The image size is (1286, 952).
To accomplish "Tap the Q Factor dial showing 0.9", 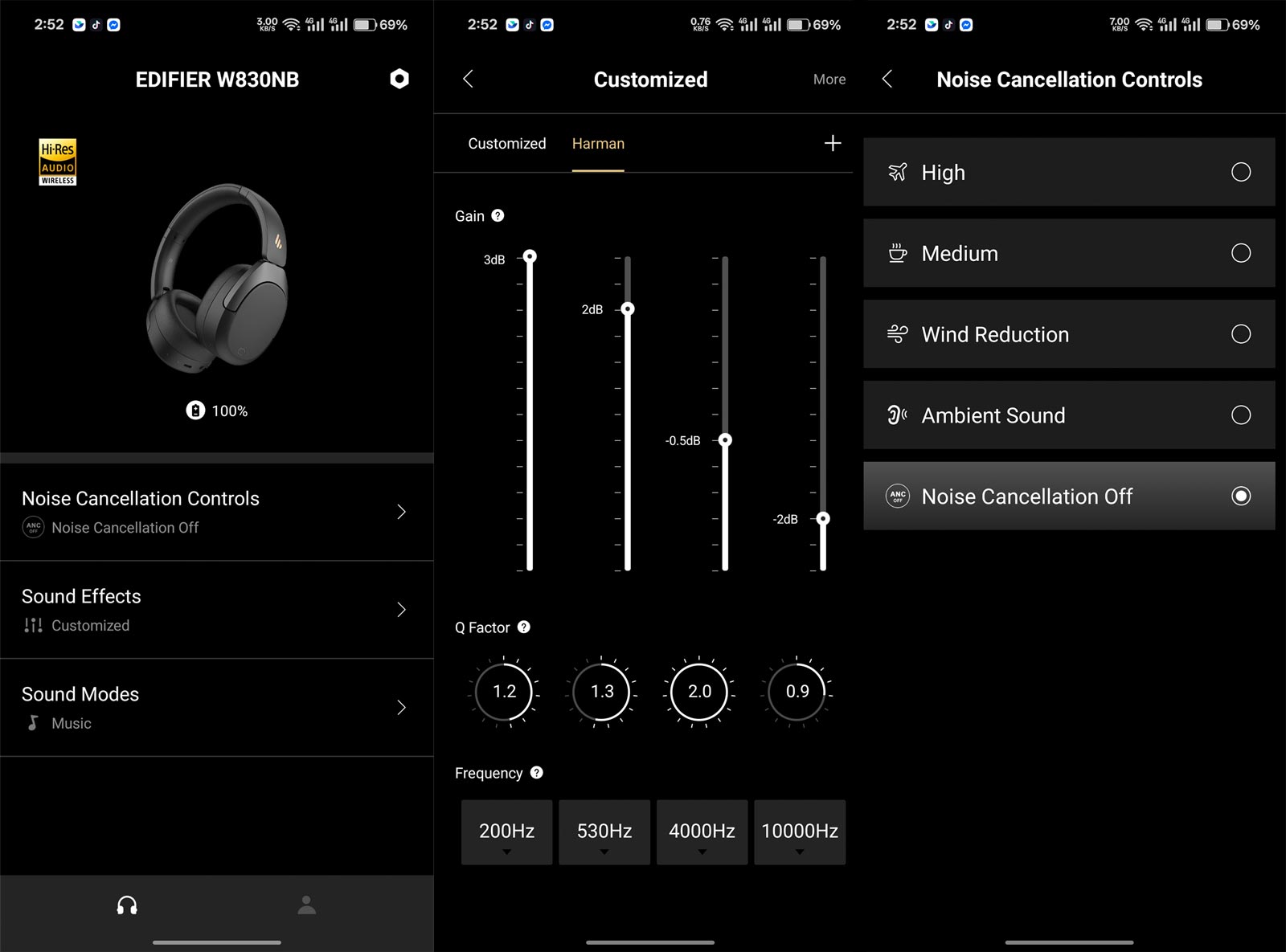I will pos(797,691).
